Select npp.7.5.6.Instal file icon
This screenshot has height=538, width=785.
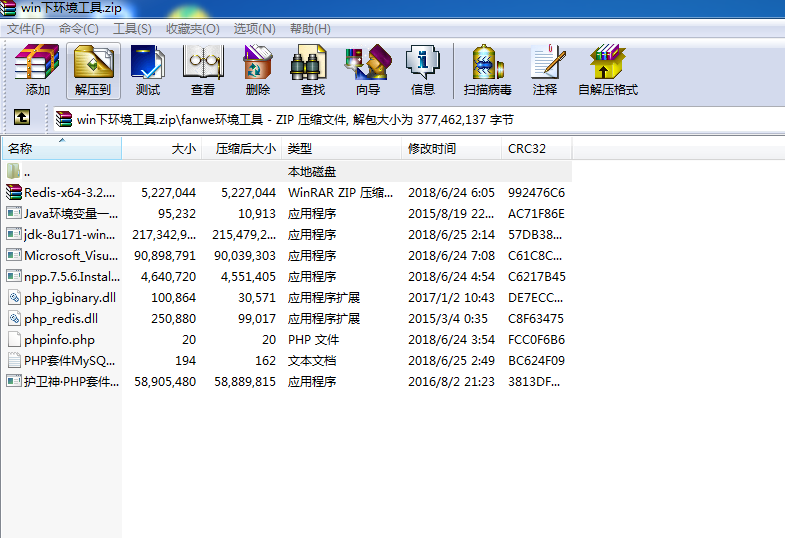point(14,276)
